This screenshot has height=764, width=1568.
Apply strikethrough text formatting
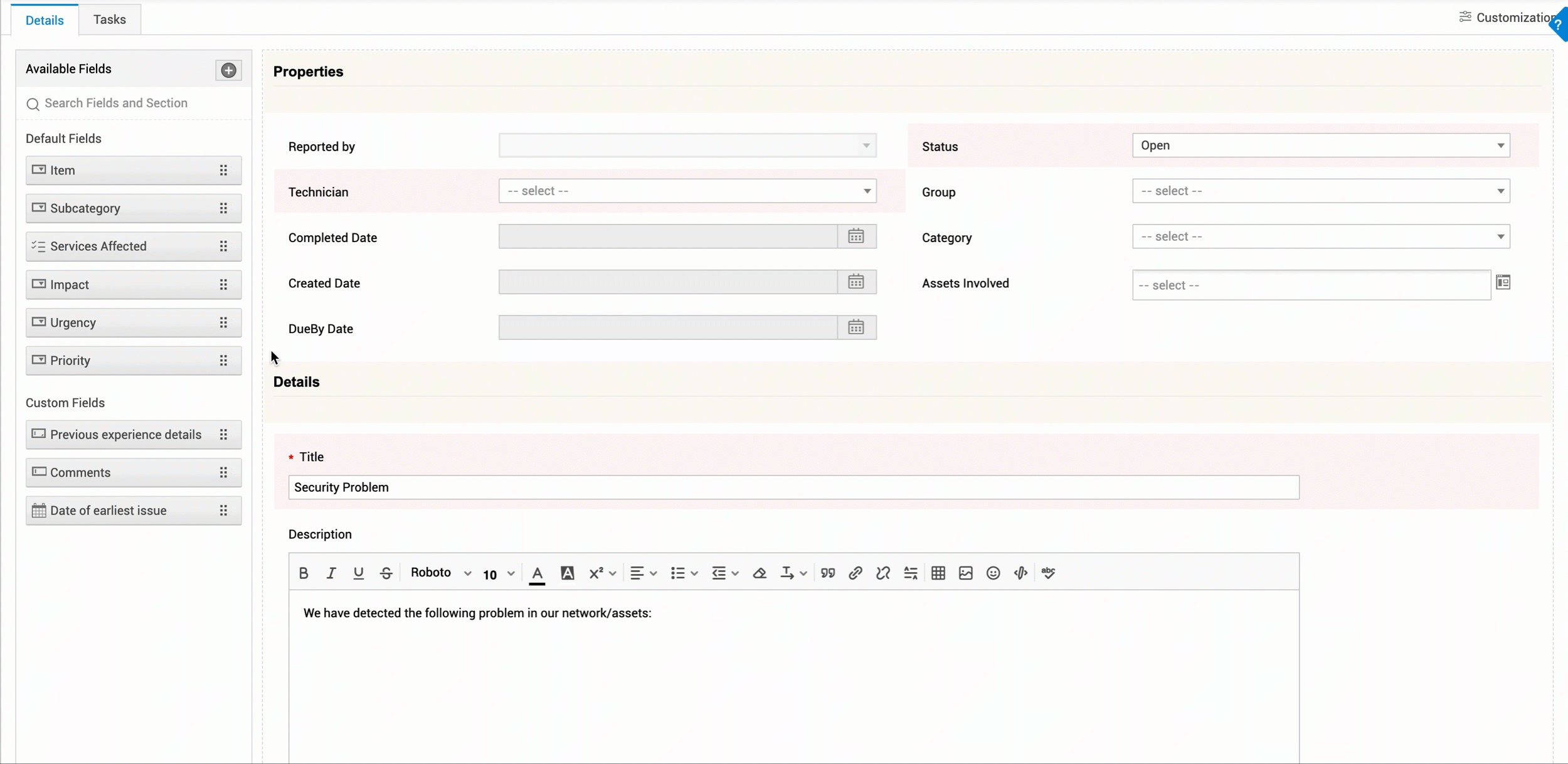[386, 573]
